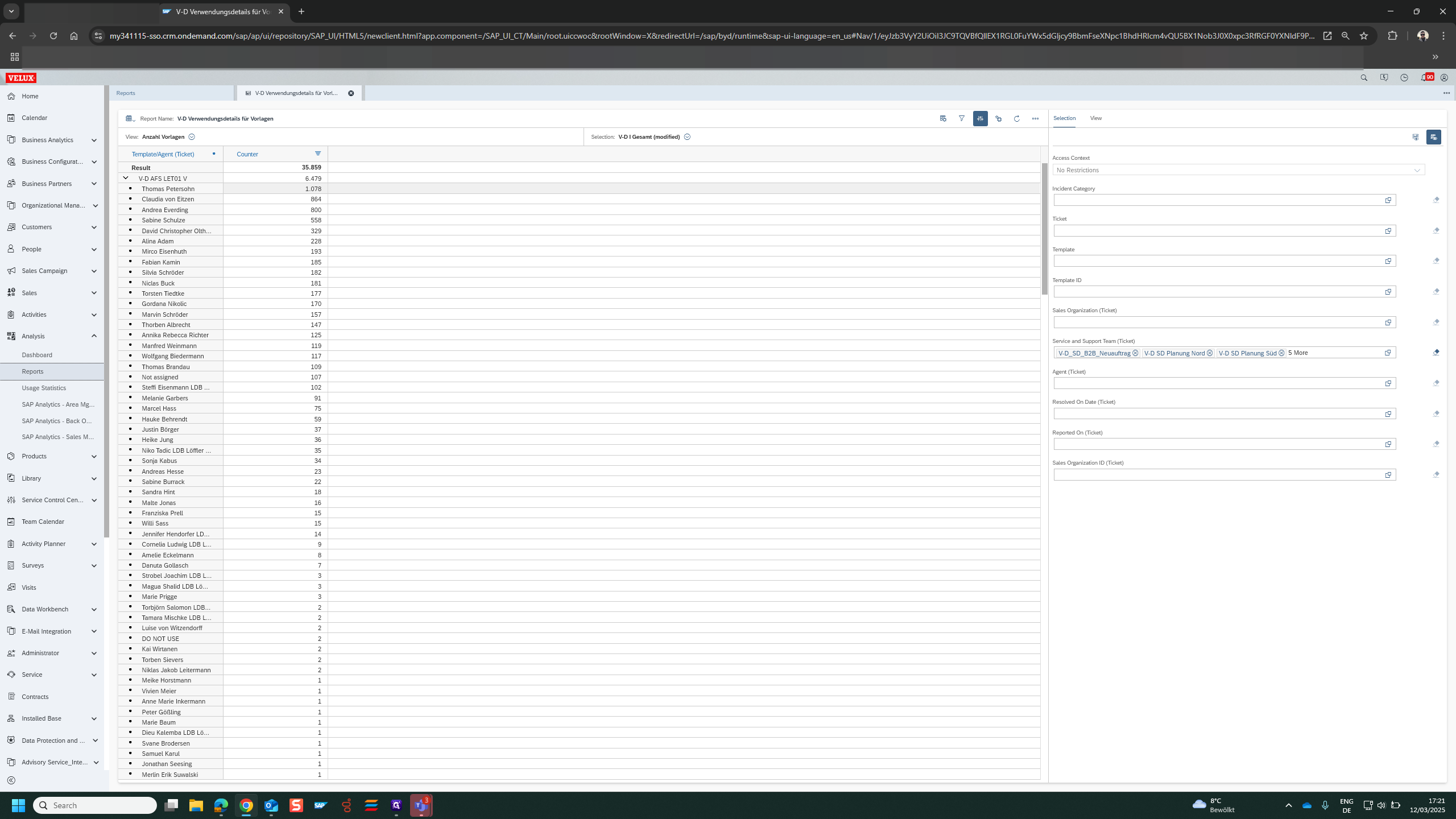The image size is (1456, 819).
Task: Open the View dropdown for Anzahl Vorlagen
Action: [192, 137]
